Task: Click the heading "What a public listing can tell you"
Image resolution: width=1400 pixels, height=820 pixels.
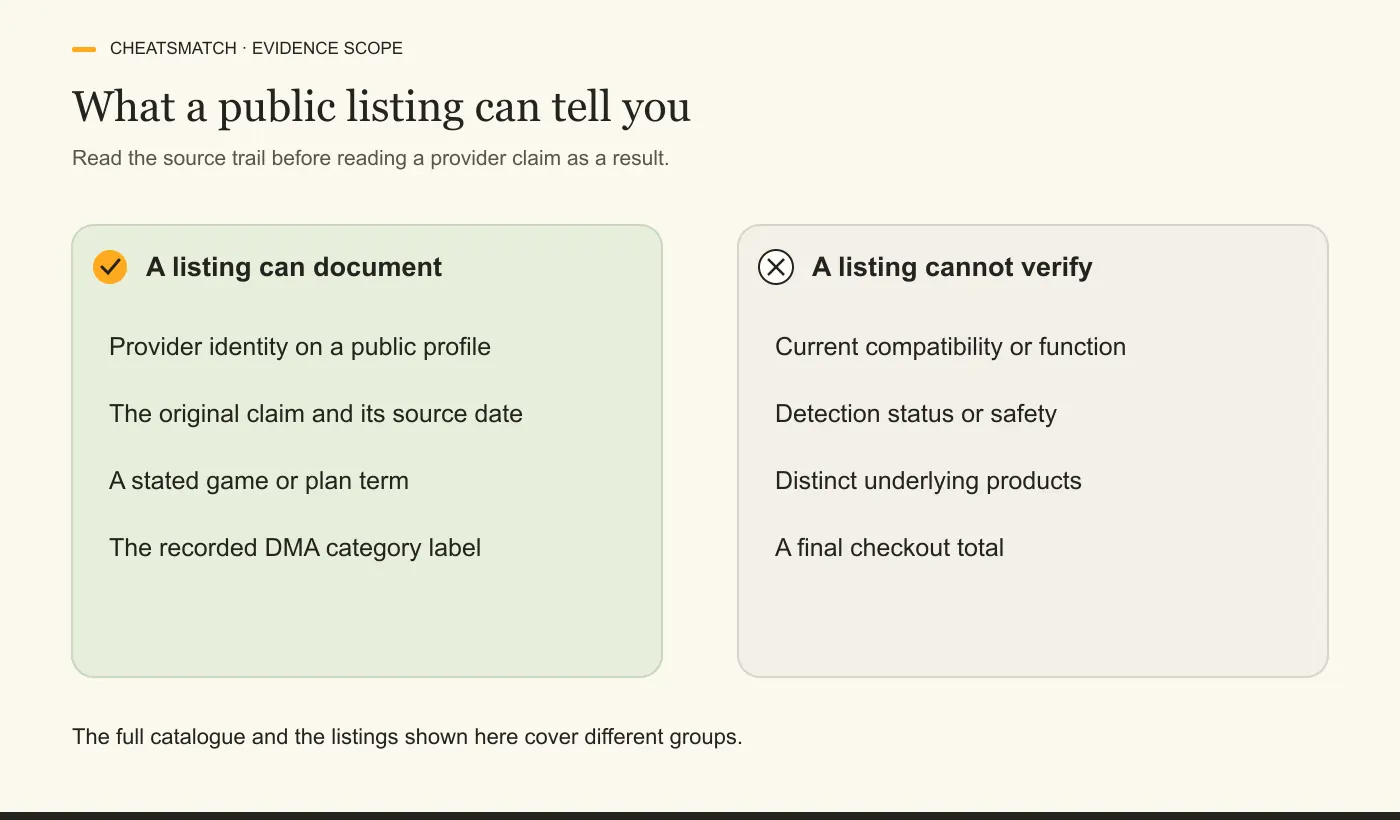Action: [381, 107]
